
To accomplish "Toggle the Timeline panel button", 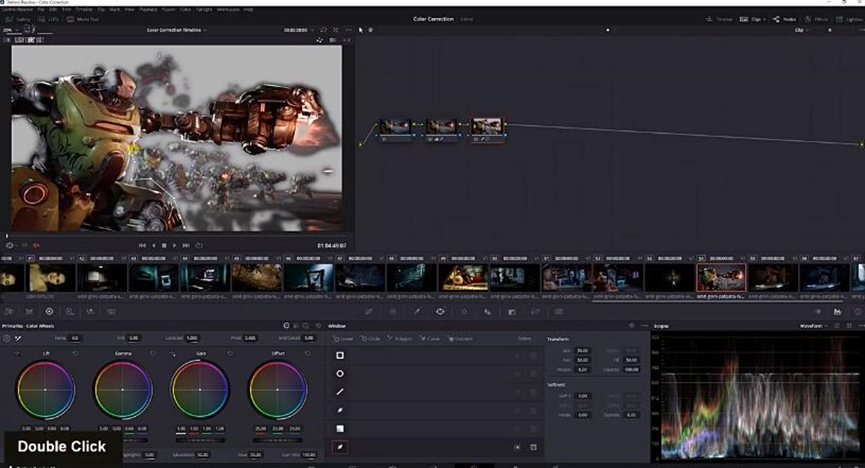I will click(x=719, y=19).
